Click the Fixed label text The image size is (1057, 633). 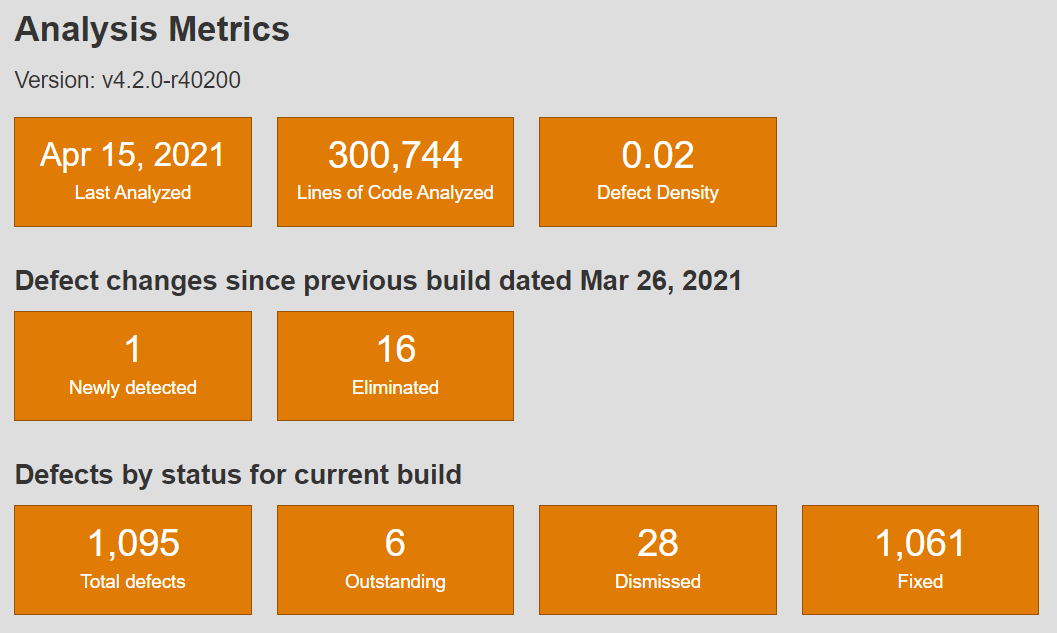tap(920, 581)
